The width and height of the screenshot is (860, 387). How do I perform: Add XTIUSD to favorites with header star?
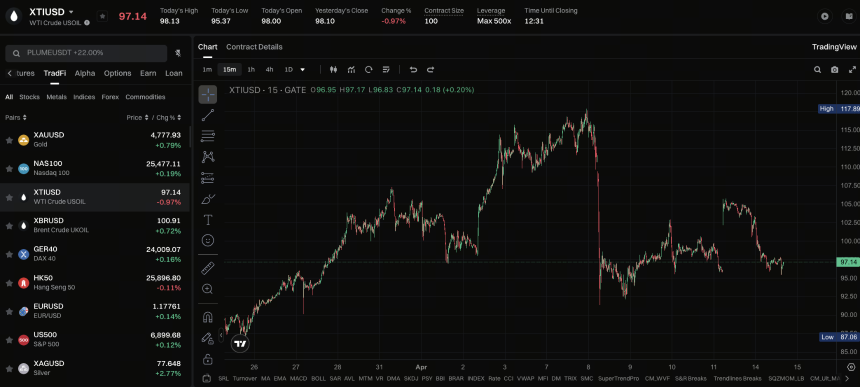(103, 16)
